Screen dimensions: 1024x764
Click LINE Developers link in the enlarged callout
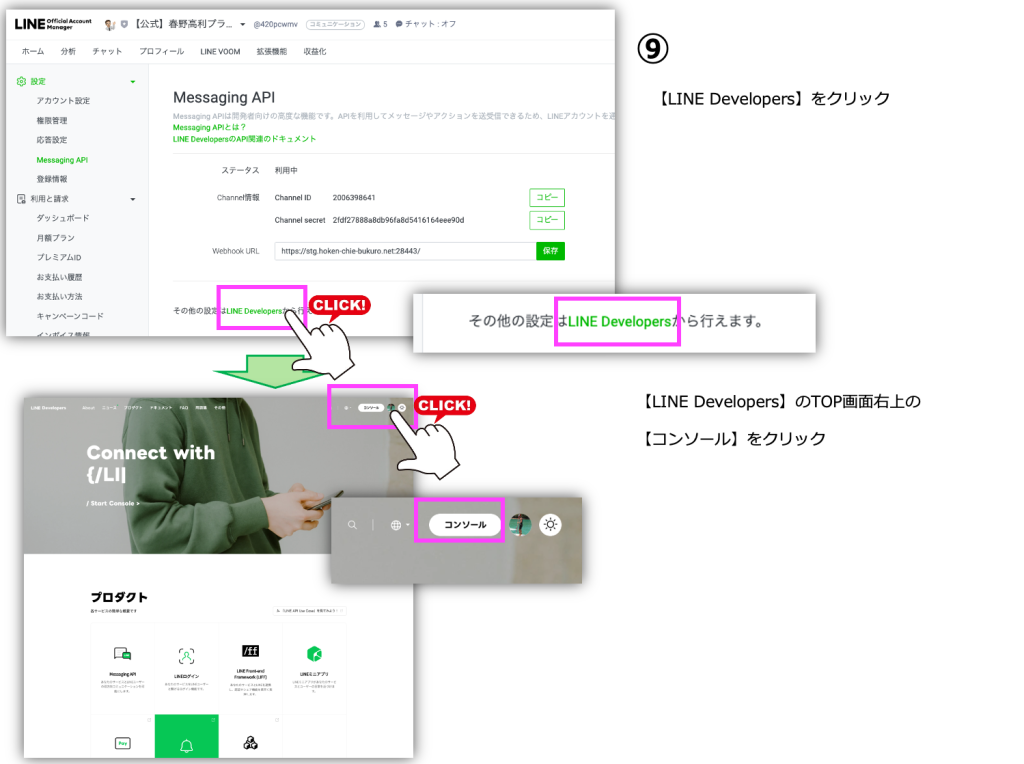tap(619, 321)
